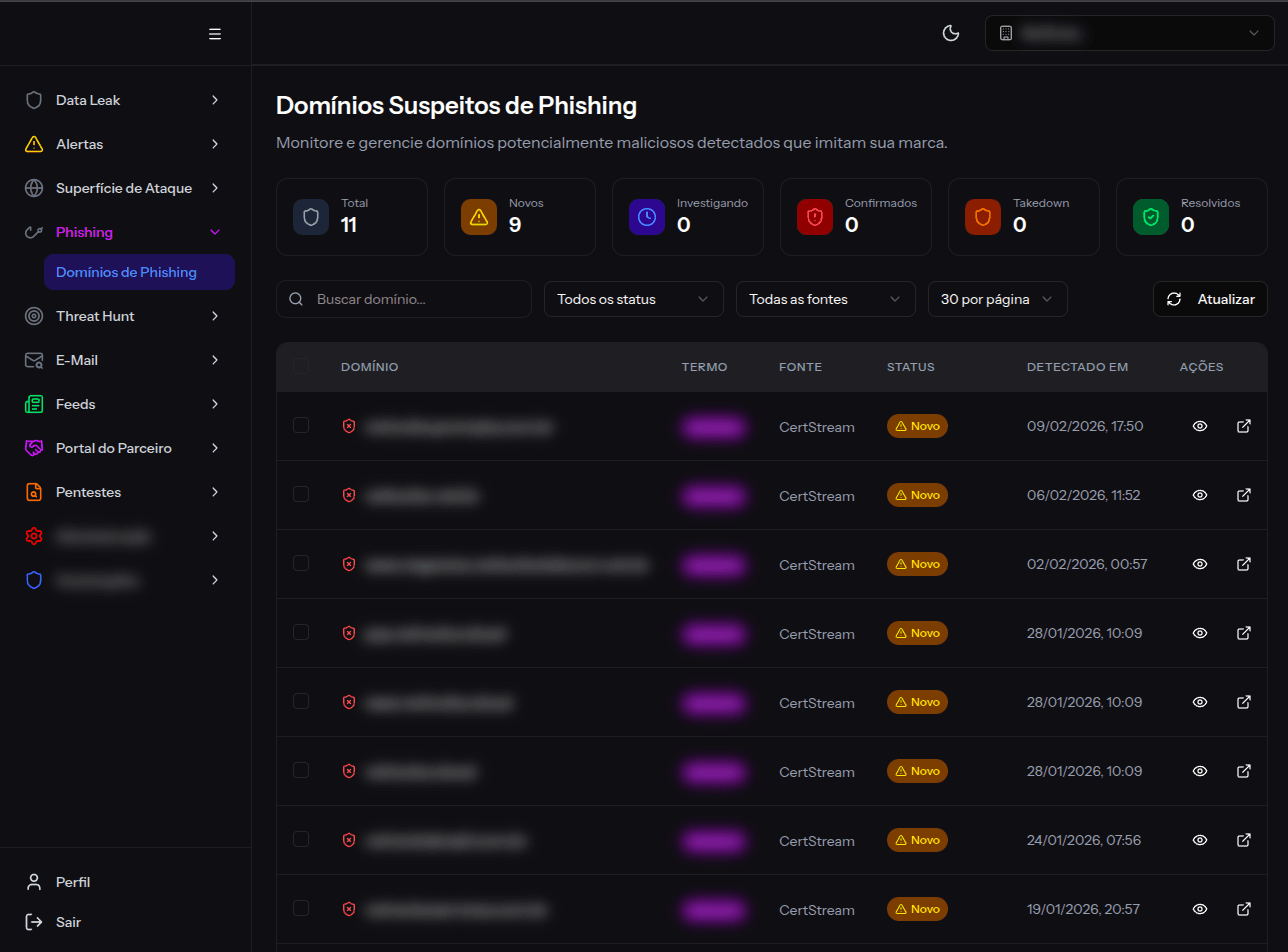This screenshot has width=1288, height=952.
Task: Select the Feeds sidebar icon
Action: pos(34,403)
